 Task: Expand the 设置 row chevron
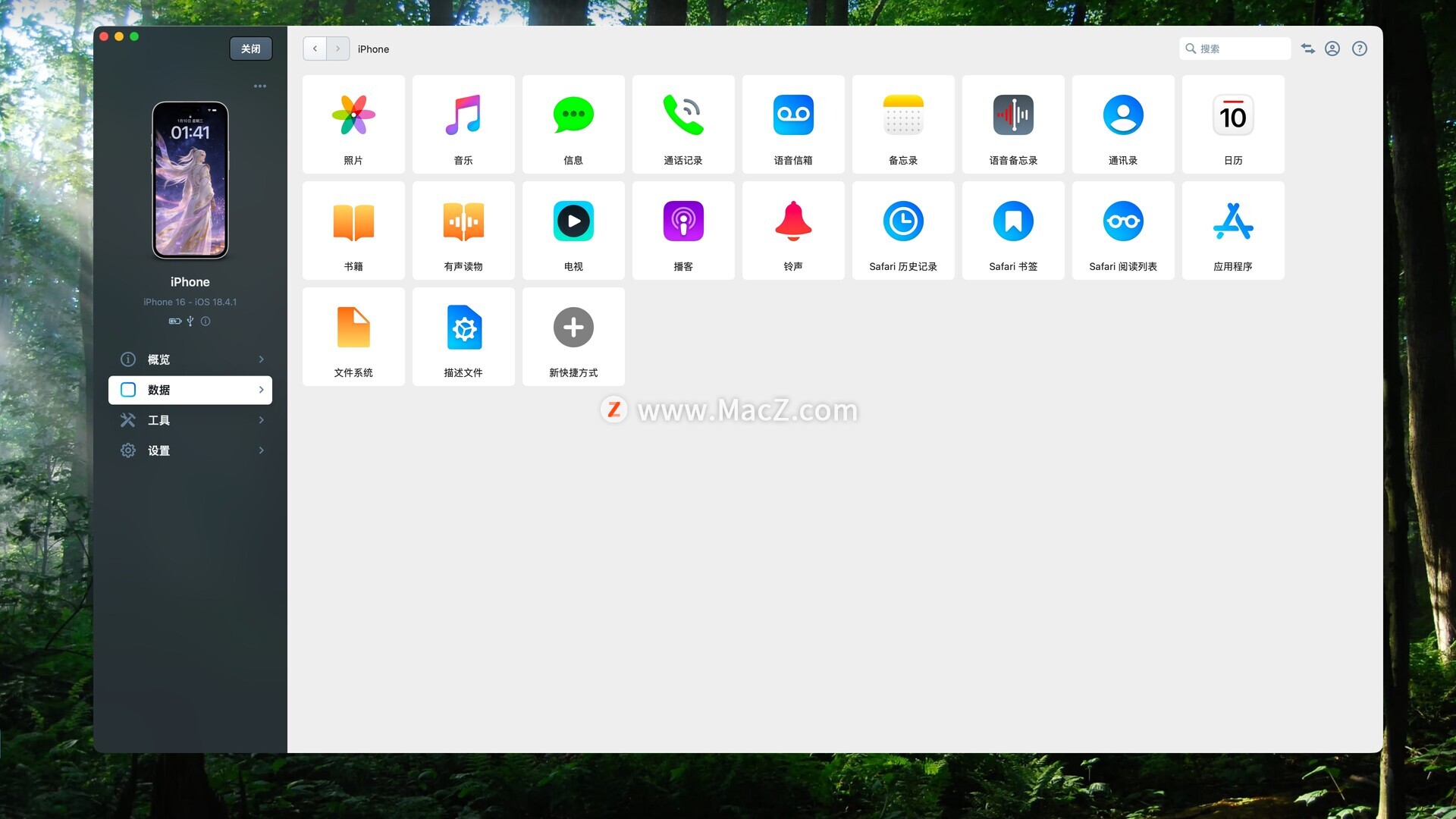262,450
